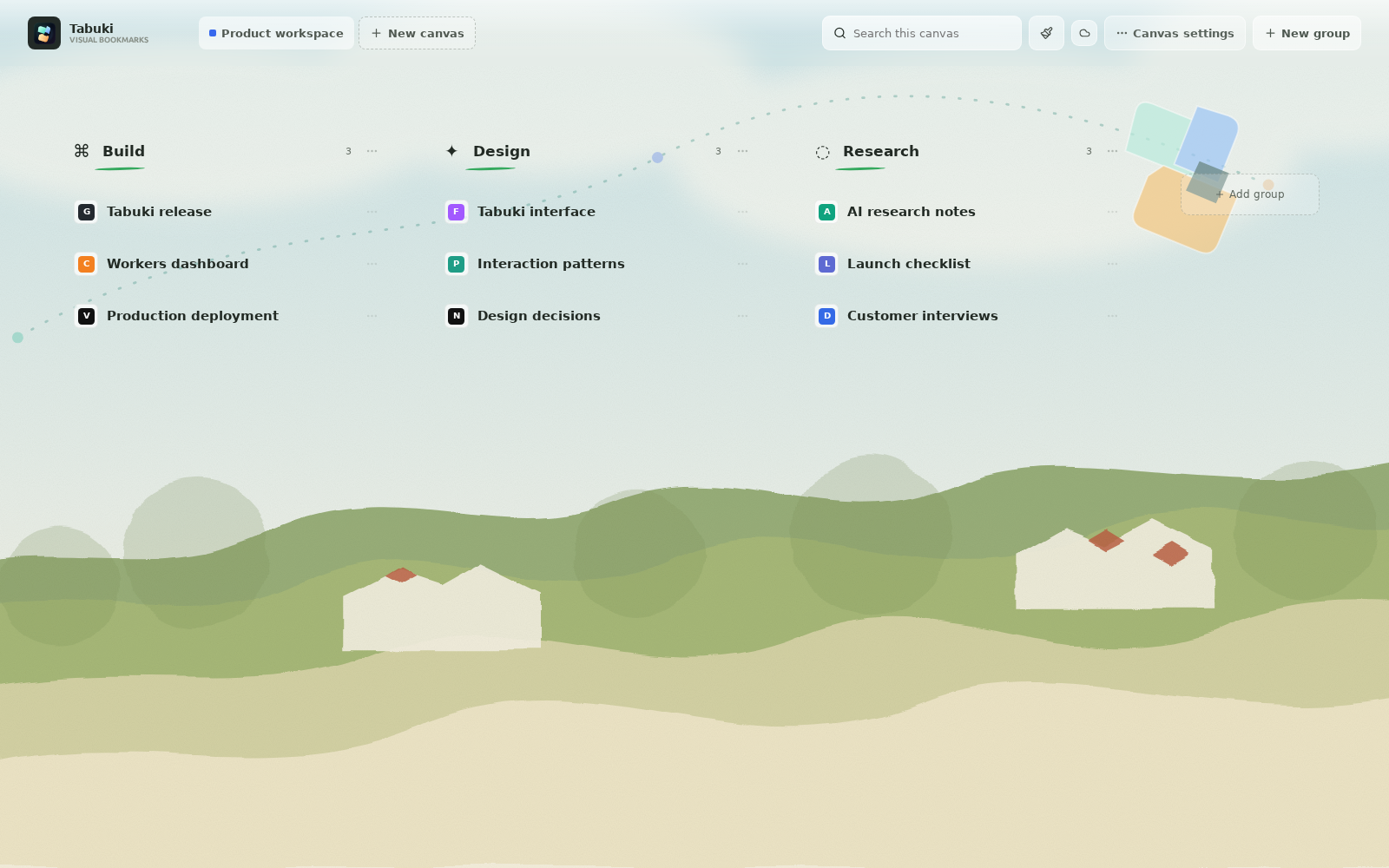Open options for AI research notes bookmark
1389x868 pixels.
pyautogui.click(x=1113, y=212)
